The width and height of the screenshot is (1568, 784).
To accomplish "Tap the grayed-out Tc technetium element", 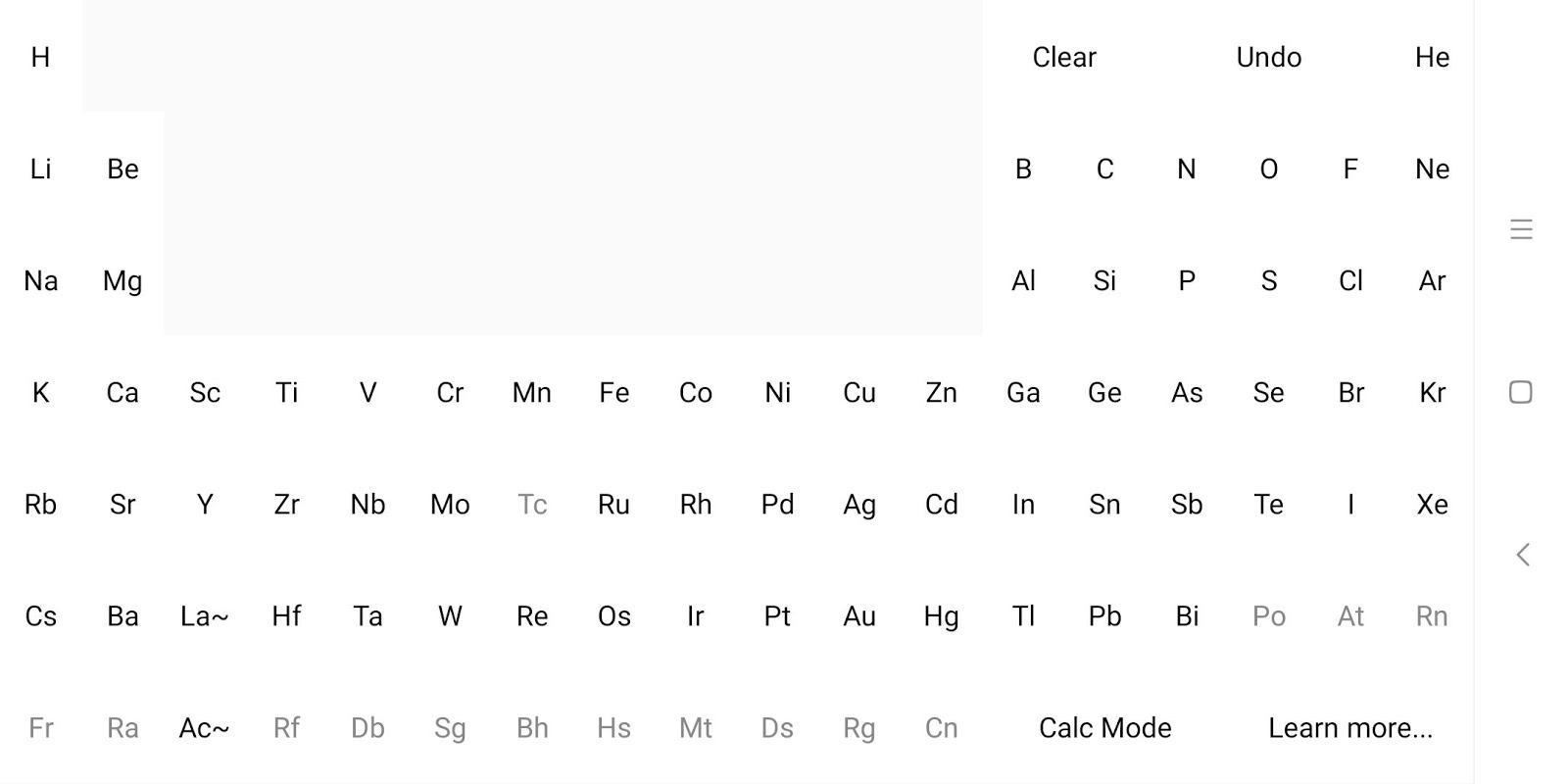I will point(532,505).
